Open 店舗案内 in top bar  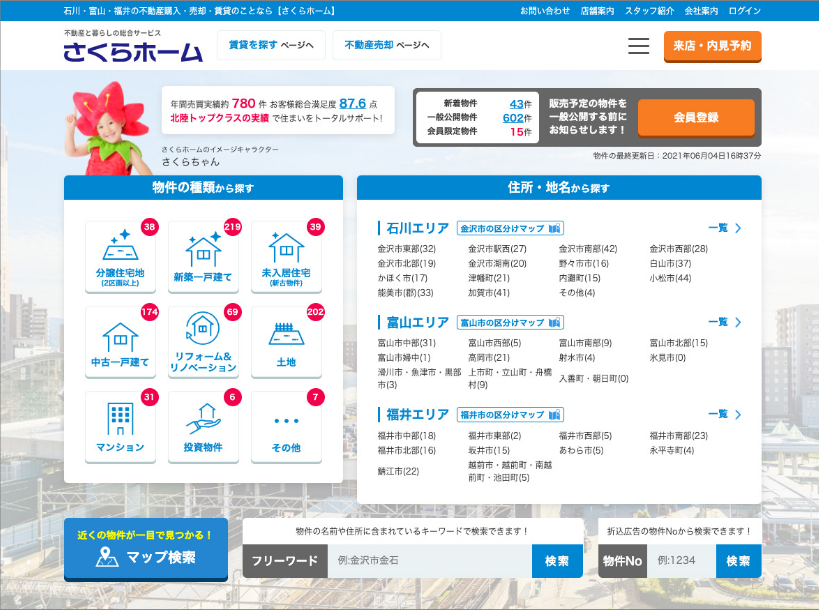[598, 10]
